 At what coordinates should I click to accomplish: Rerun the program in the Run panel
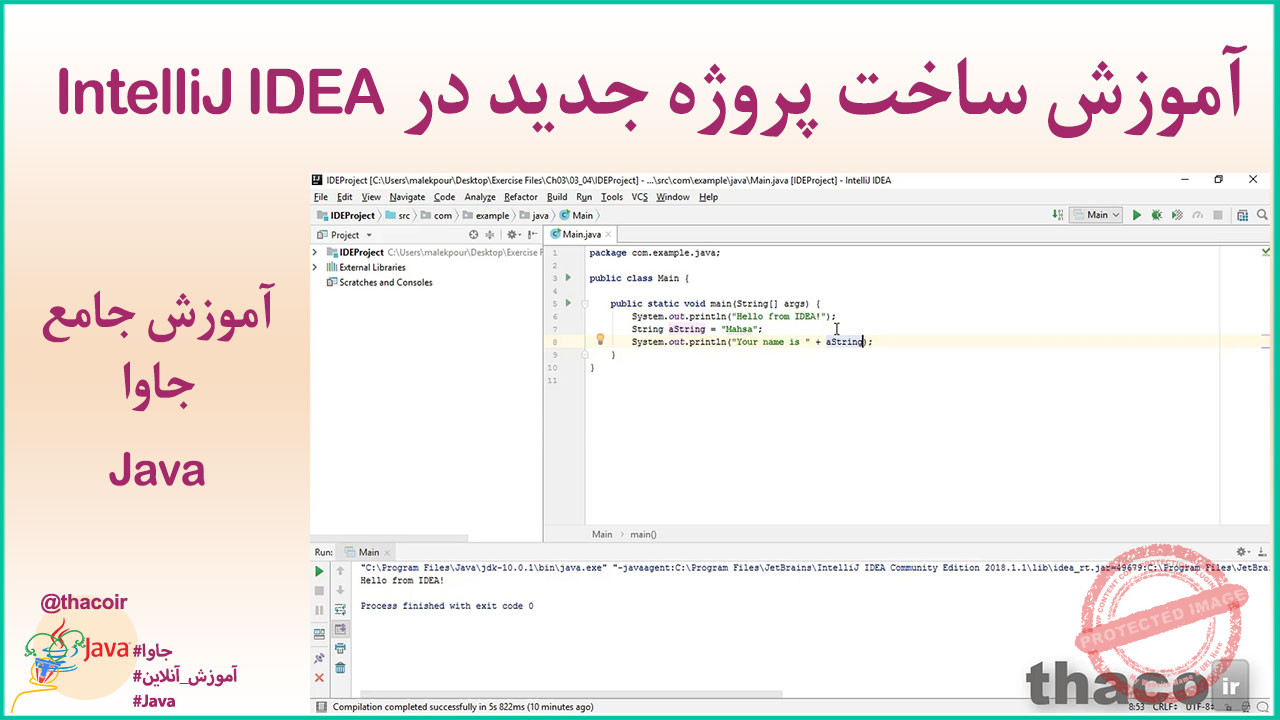tap(319, 571)
